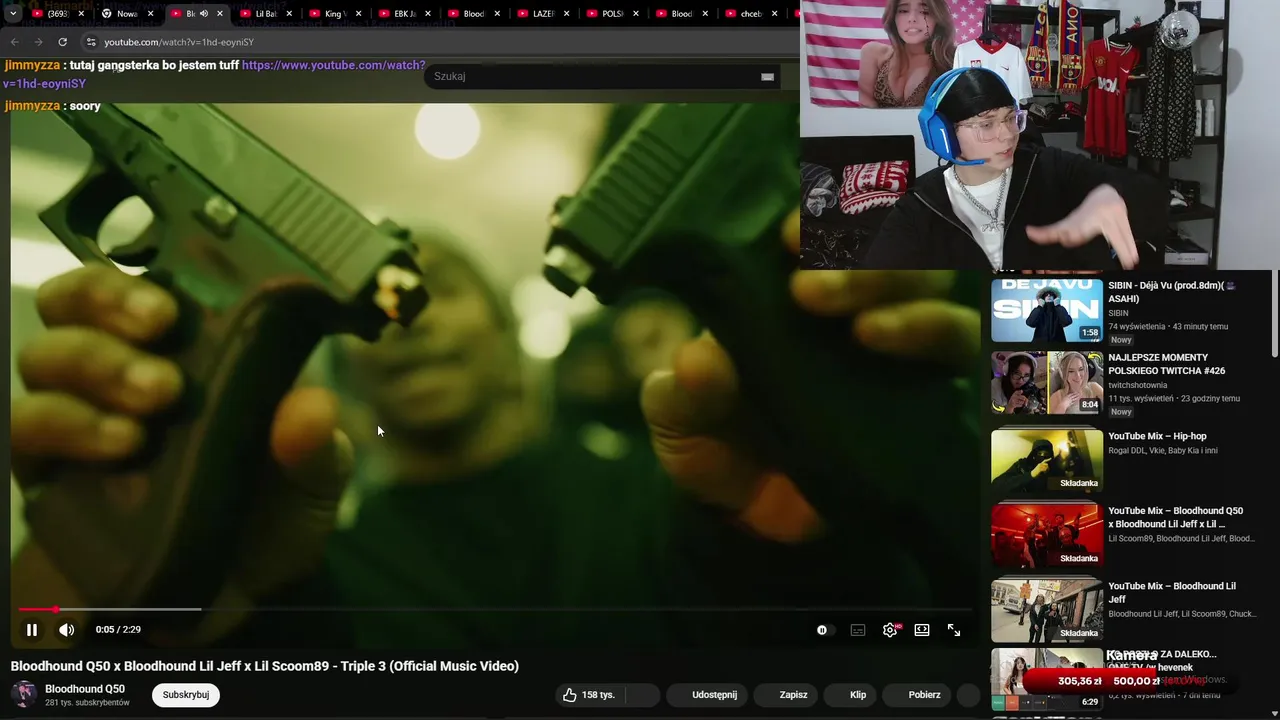Viewport: 1280px width, 720px height.
Task: Close the LAZER tab
Action: [x=566, y=14]
